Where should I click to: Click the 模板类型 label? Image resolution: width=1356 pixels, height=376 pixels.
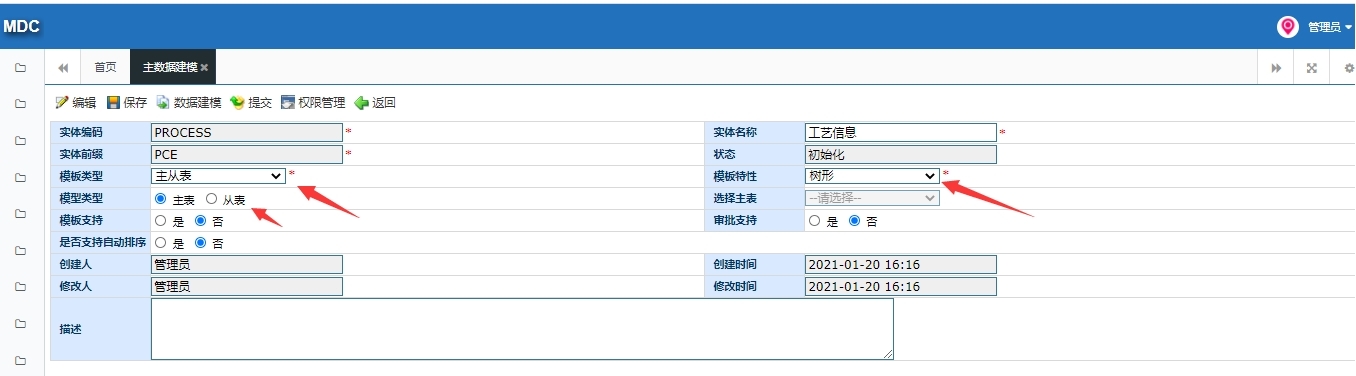(81, 176)
